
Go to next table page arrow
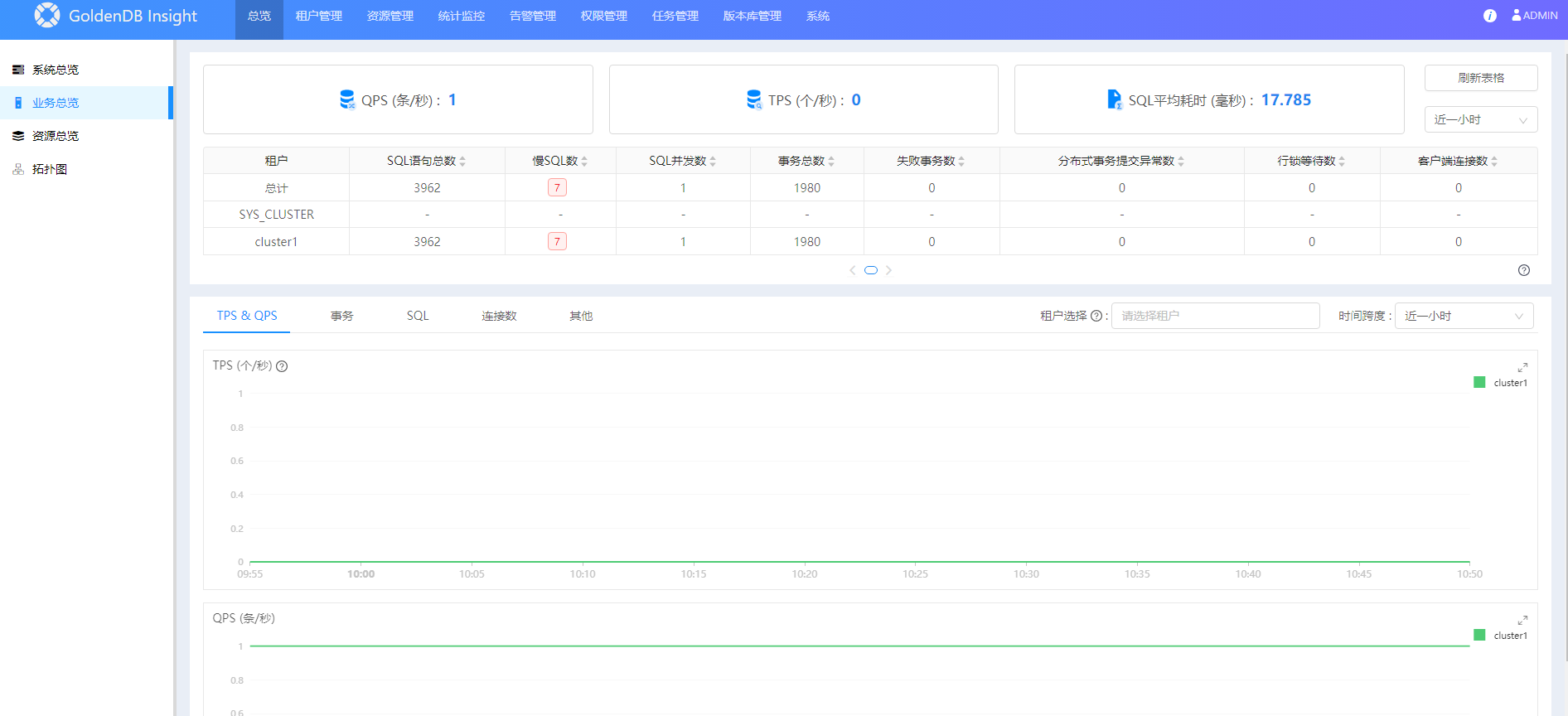click(888, 270)
